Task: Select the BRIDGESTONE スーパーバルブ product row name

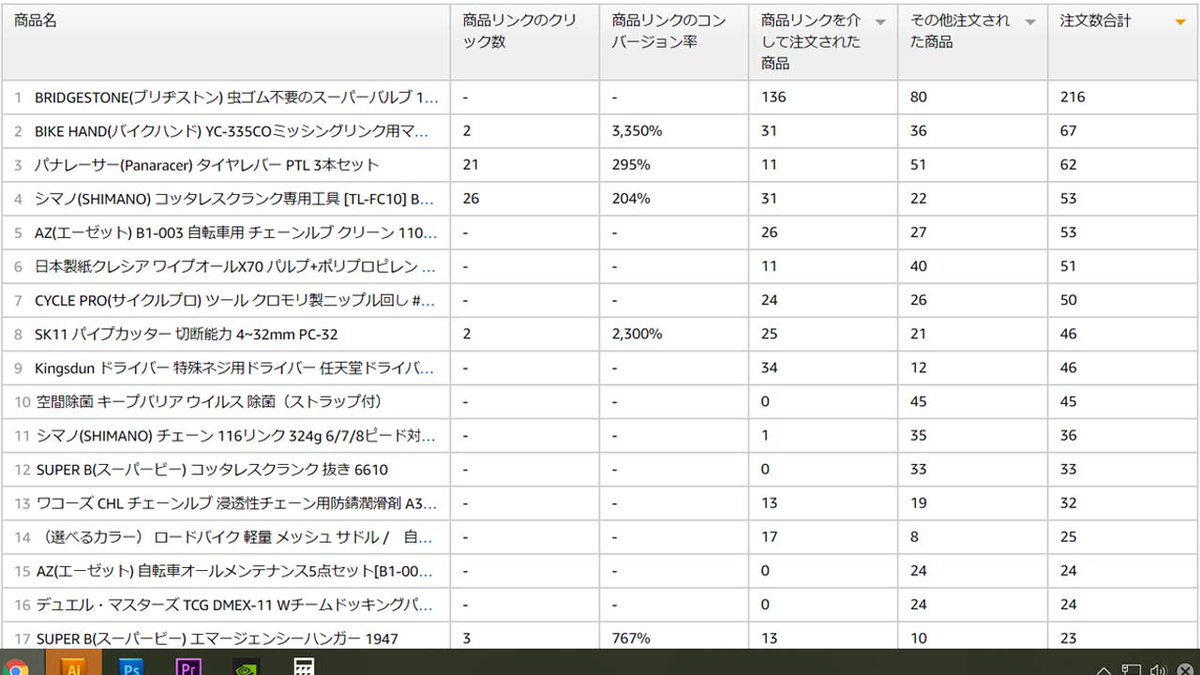Action: [236, 97]
